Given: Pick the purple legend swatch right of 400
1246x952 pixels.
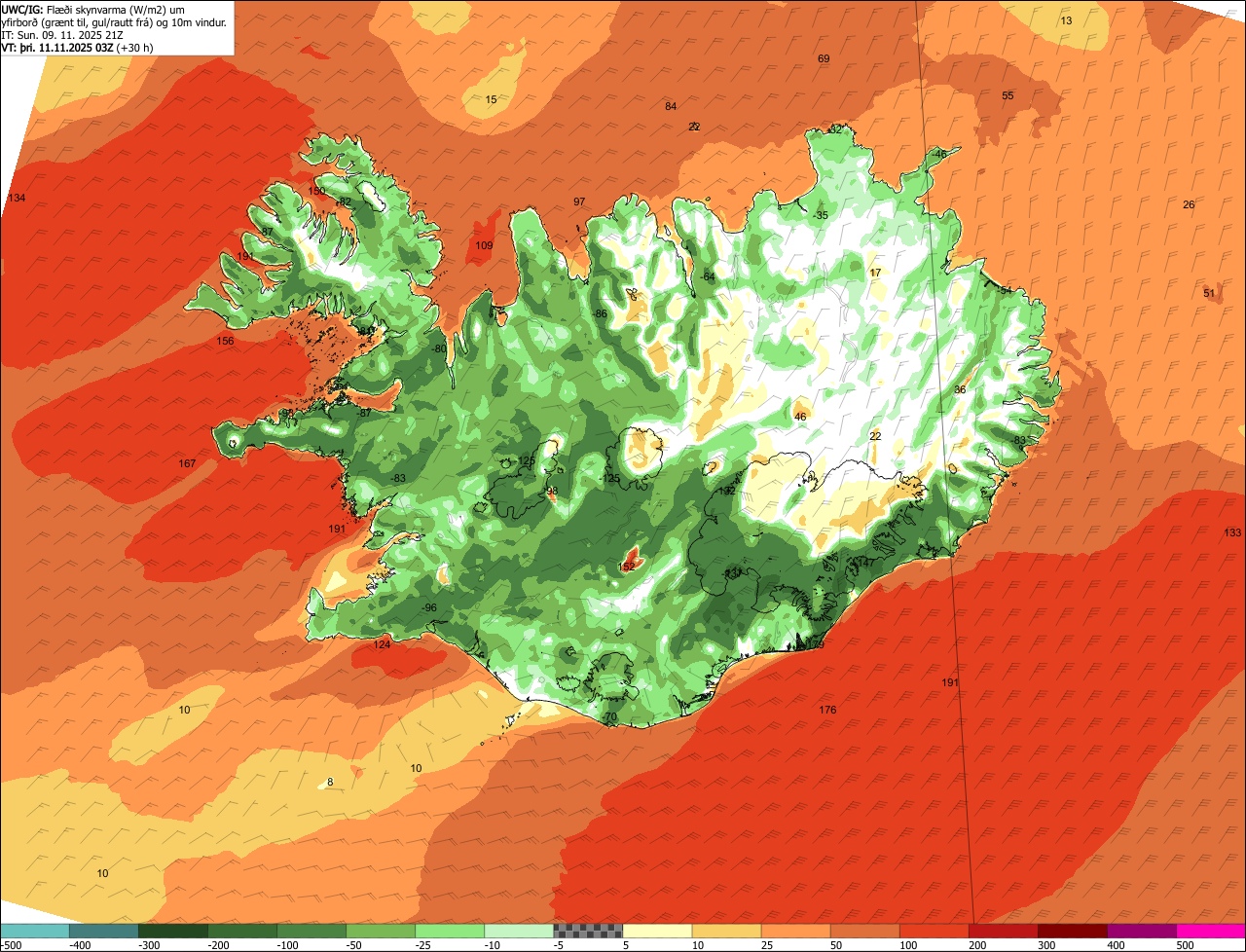Looking at the screenshot, I should click(x=1141, y=931).
